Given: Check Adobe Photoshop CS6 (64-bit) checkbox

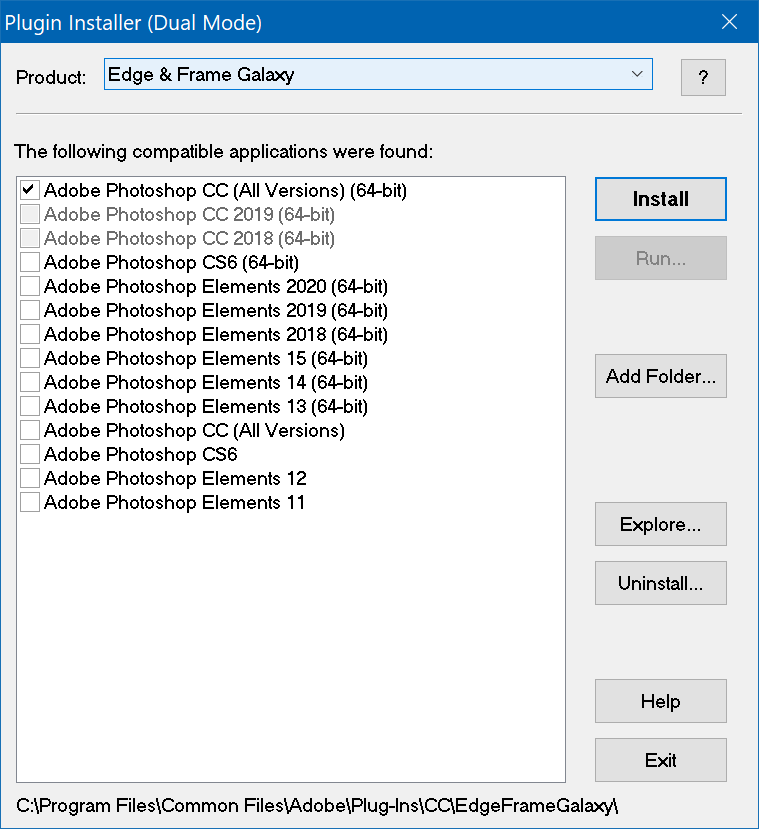Looking at the screenshot, I should [x=30, y=262].
